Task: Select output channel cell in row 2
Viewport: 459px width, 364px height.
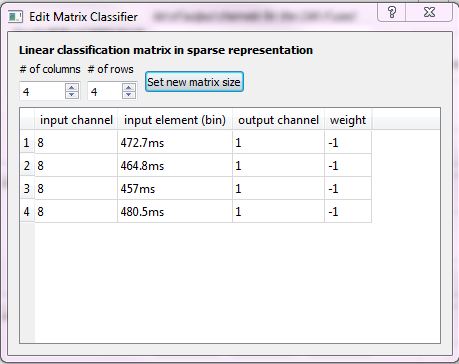Action: [278, 166]
